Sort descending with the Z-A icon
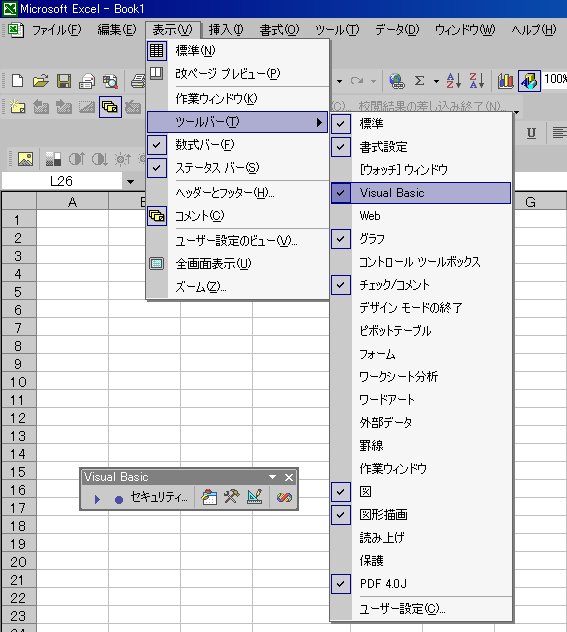The image size is (567, 632). (476, 81)
